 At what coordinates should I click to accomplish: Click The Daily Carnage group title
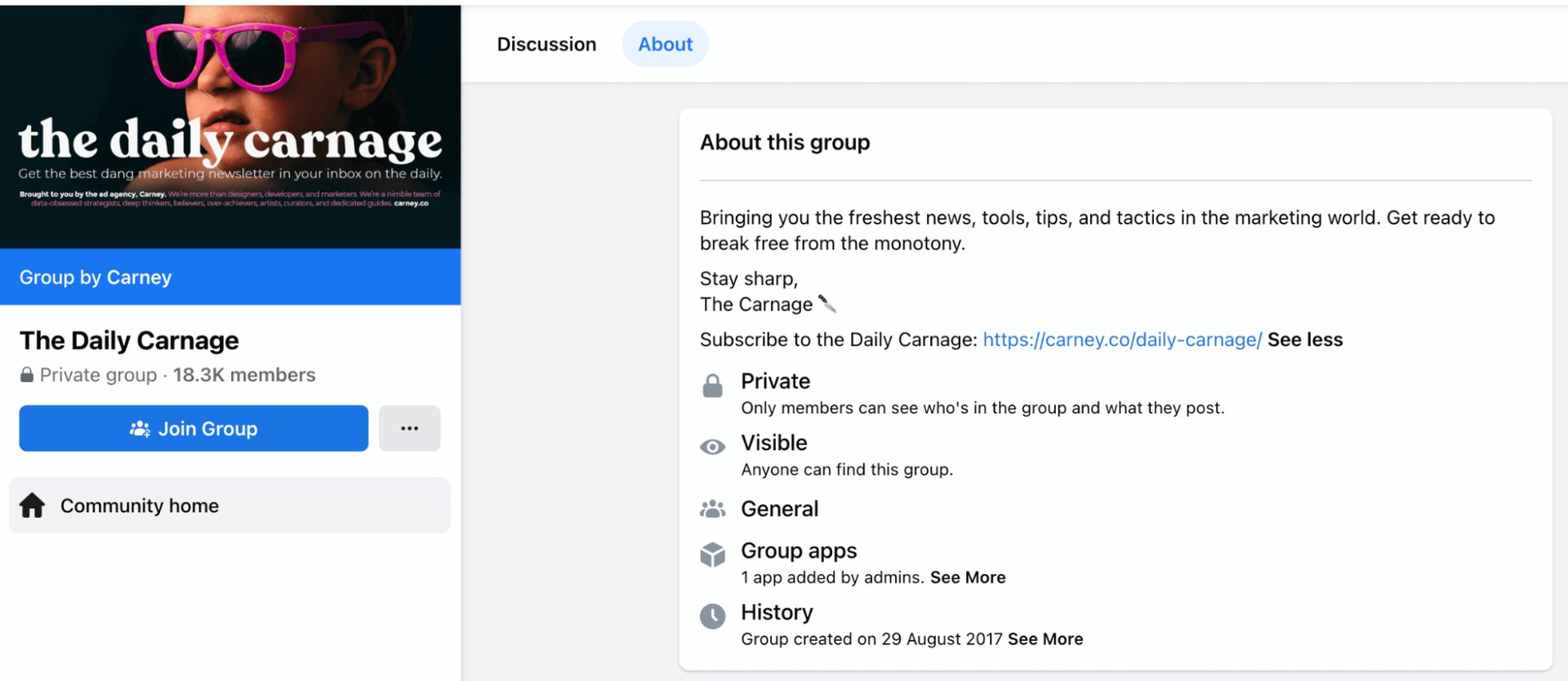(x=129, y=340)
